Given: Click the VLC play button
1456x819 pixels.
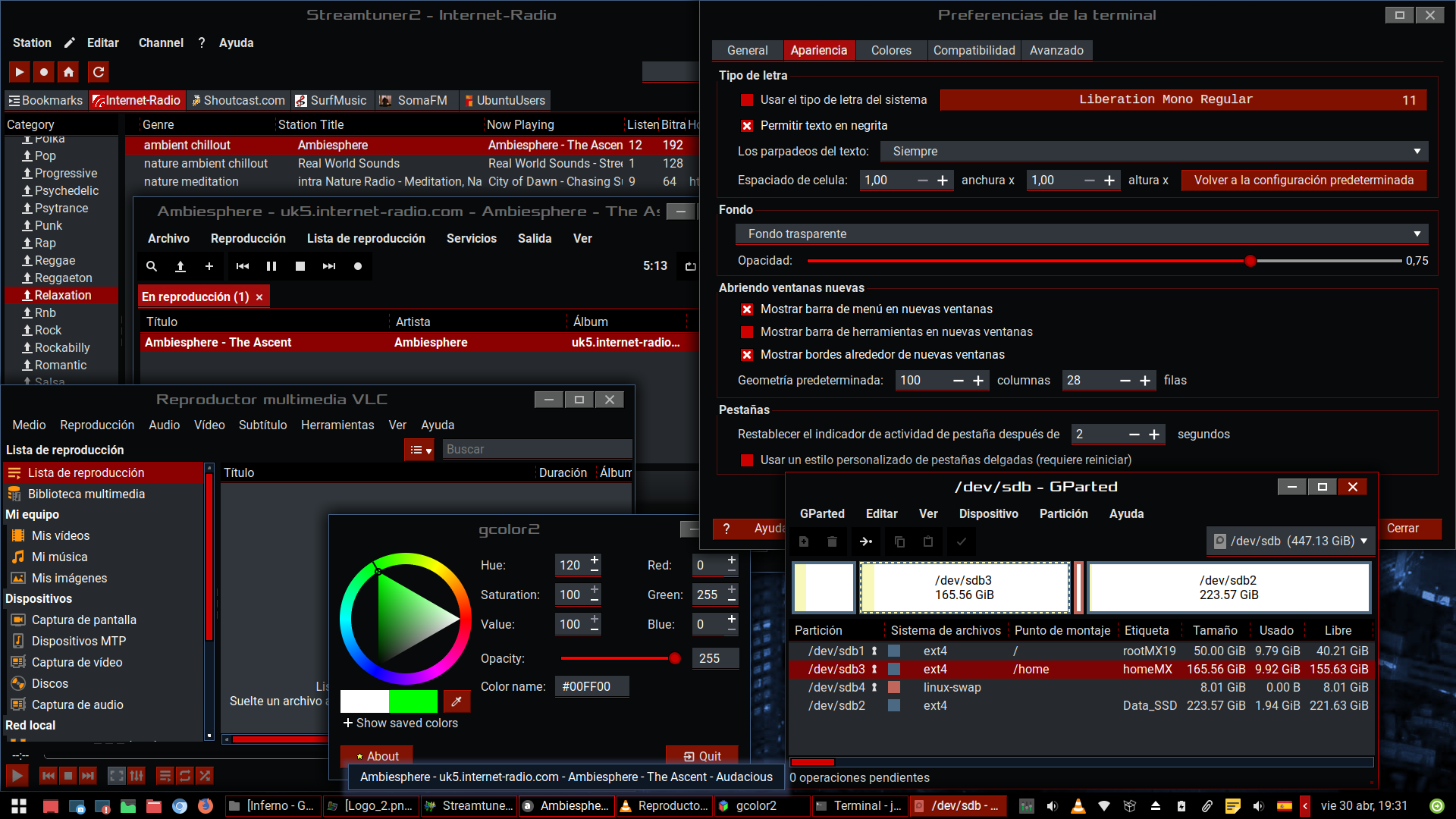Looking at the screenshot, I should point(17,775).
